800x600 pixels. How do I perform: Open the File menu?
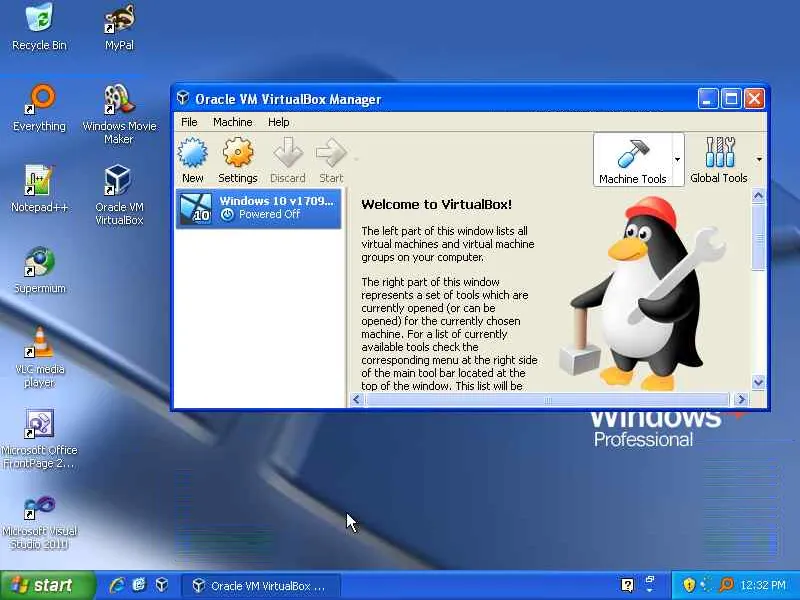pos(189,122)
